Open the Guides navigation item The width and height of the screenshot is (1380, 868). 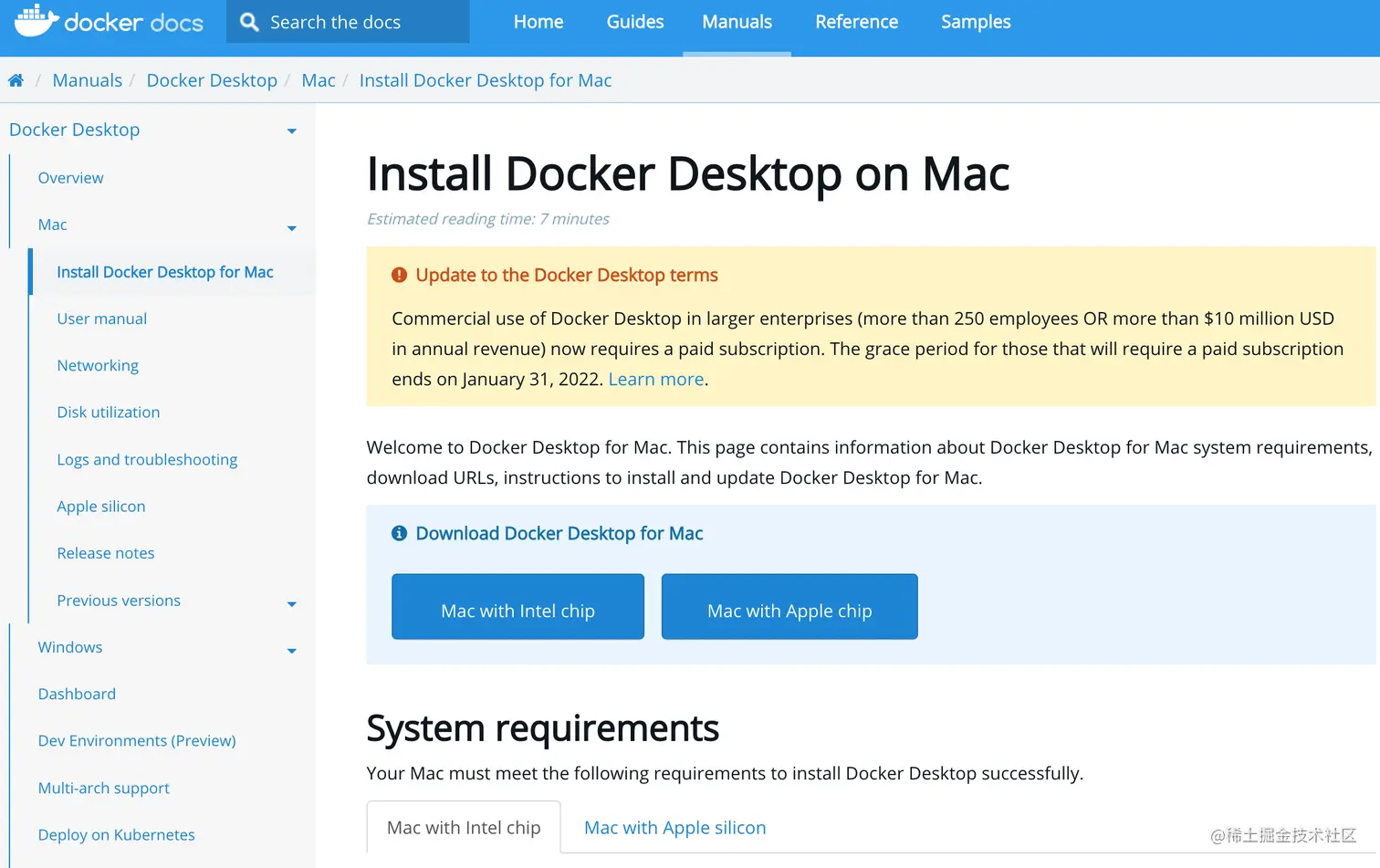point(635,22)
